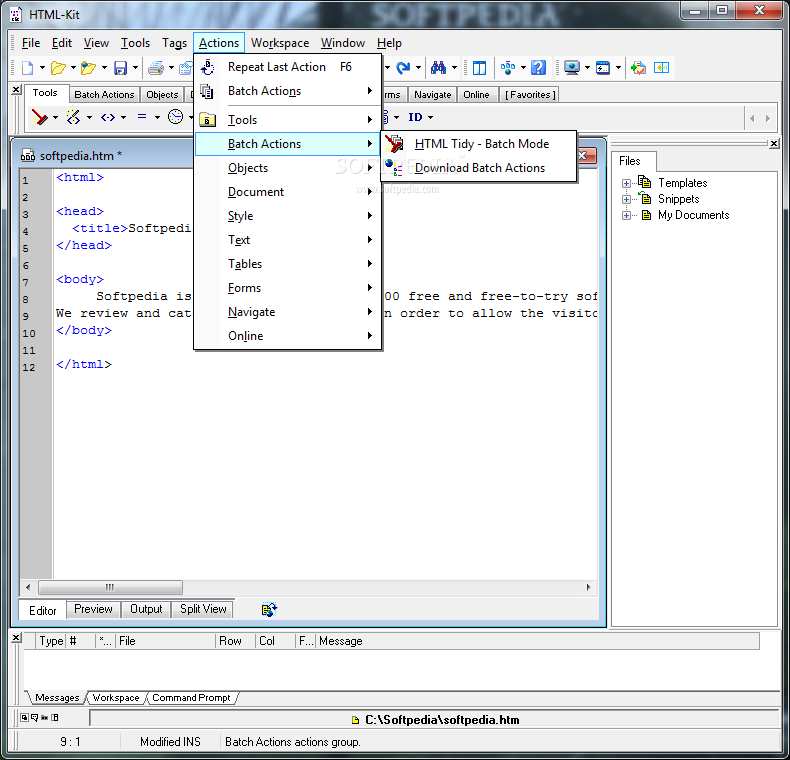The height and width of the screenshot is (760, 790).
Task: Open the Tags menu
Action: 174,43
